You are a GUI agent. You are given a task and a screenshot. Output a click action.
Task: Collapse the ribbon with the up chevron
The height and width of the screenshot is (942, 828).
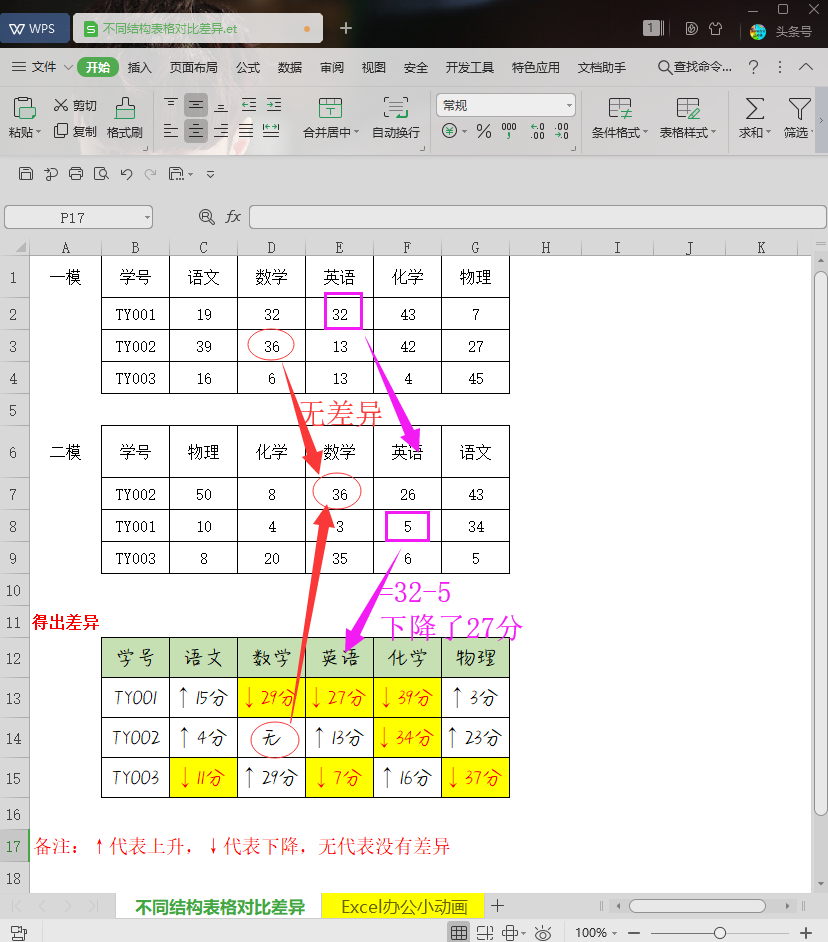806,67
